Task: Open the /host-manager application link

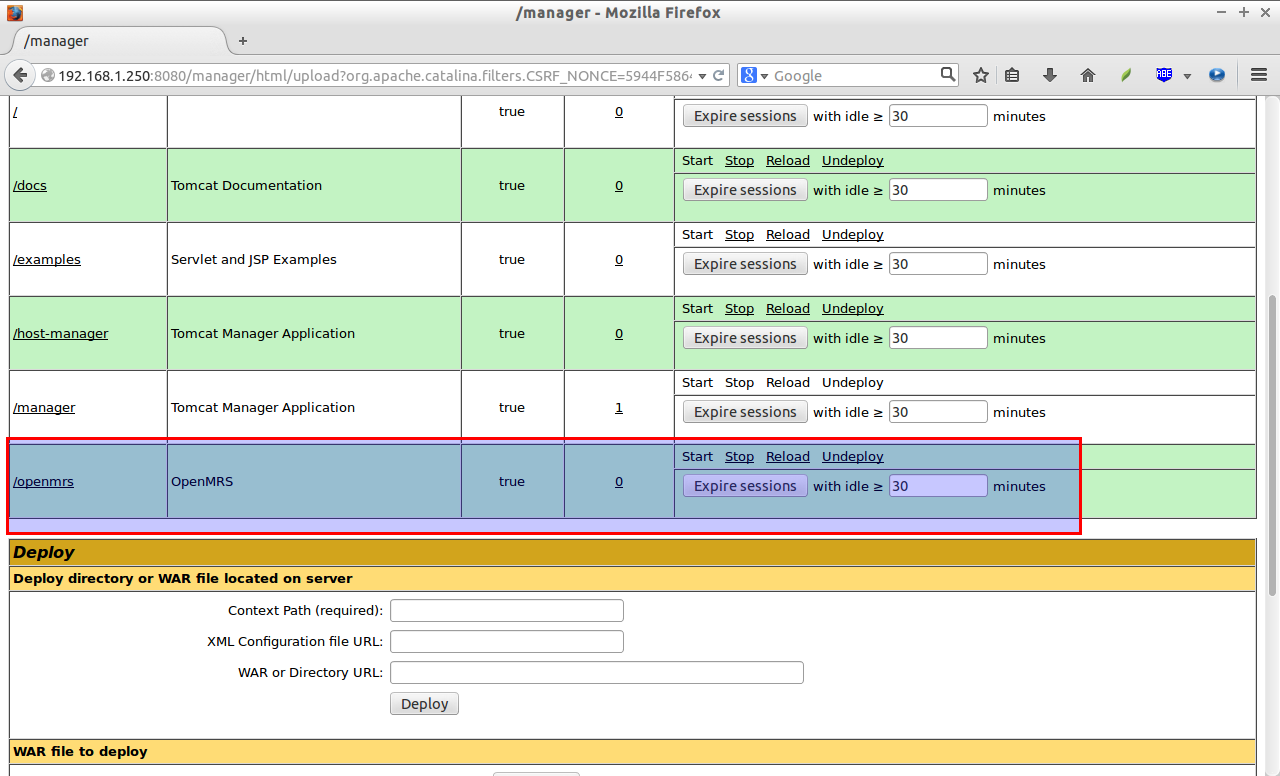Action: [60, 334]
